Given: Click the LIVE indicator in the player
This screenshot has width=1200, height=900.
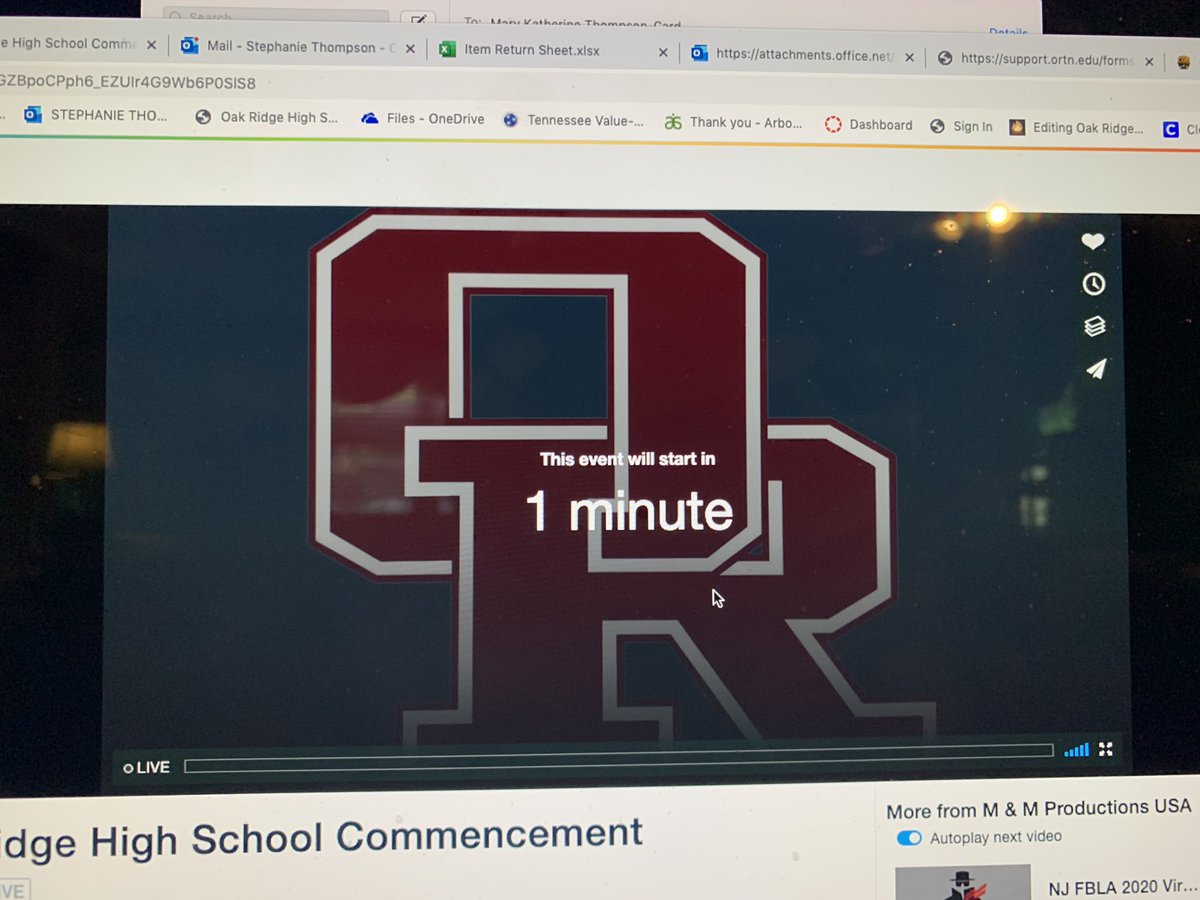Looking at the screenshot, I should click(146, 768).
